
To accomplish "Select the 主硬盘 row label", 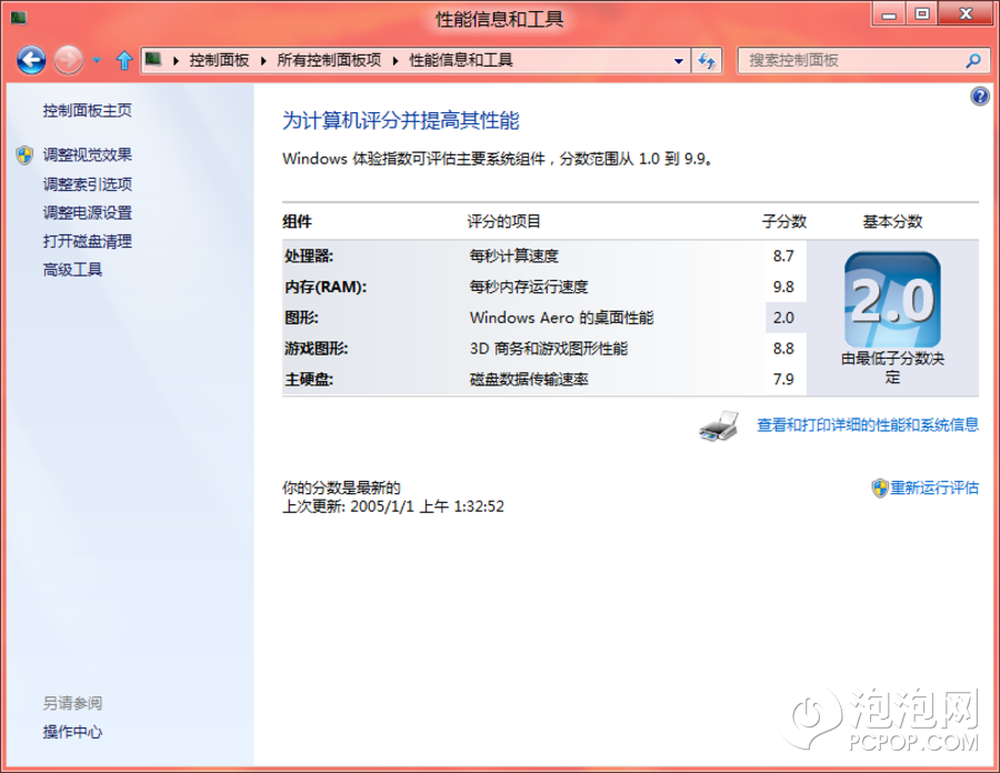I will [309, 379].
